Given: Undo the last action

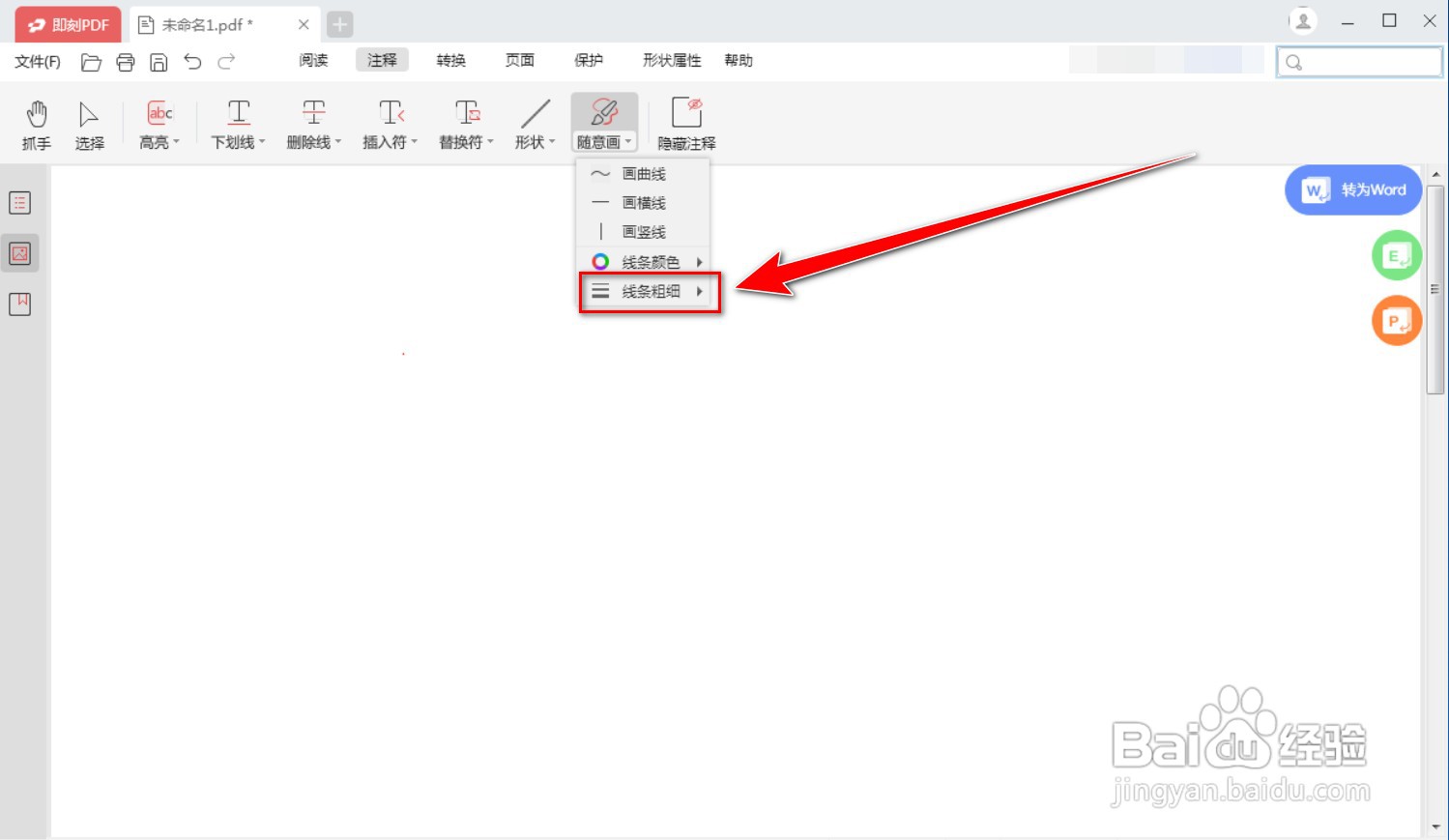Looking at the screenshot, I should 192,62.
